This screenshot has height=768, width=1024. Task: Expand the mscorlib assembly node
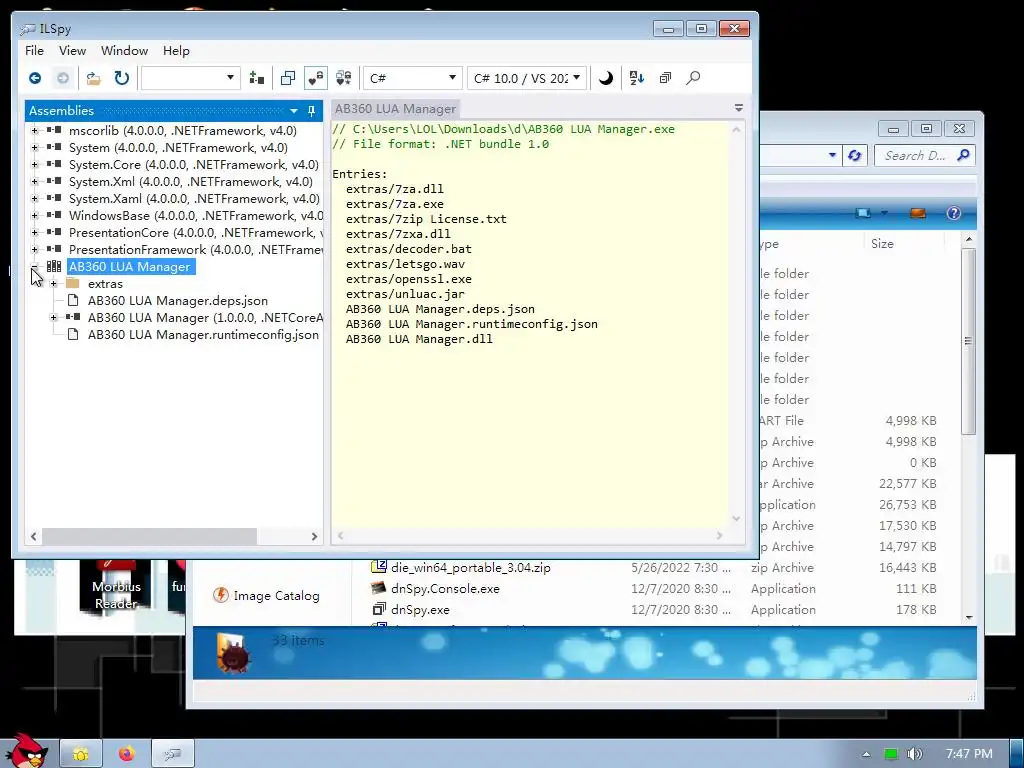[35, 131]
